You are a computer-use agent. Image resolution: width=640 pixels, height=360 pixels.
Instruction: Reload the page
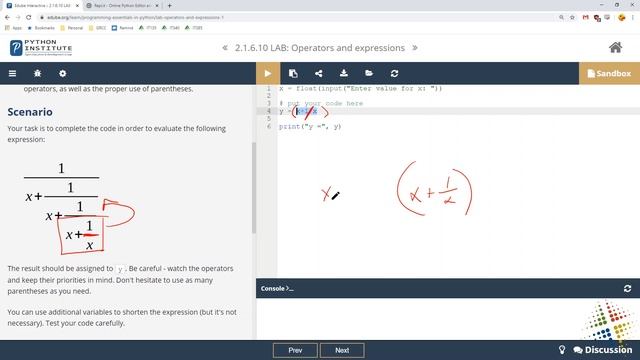(x=29, y=18)
